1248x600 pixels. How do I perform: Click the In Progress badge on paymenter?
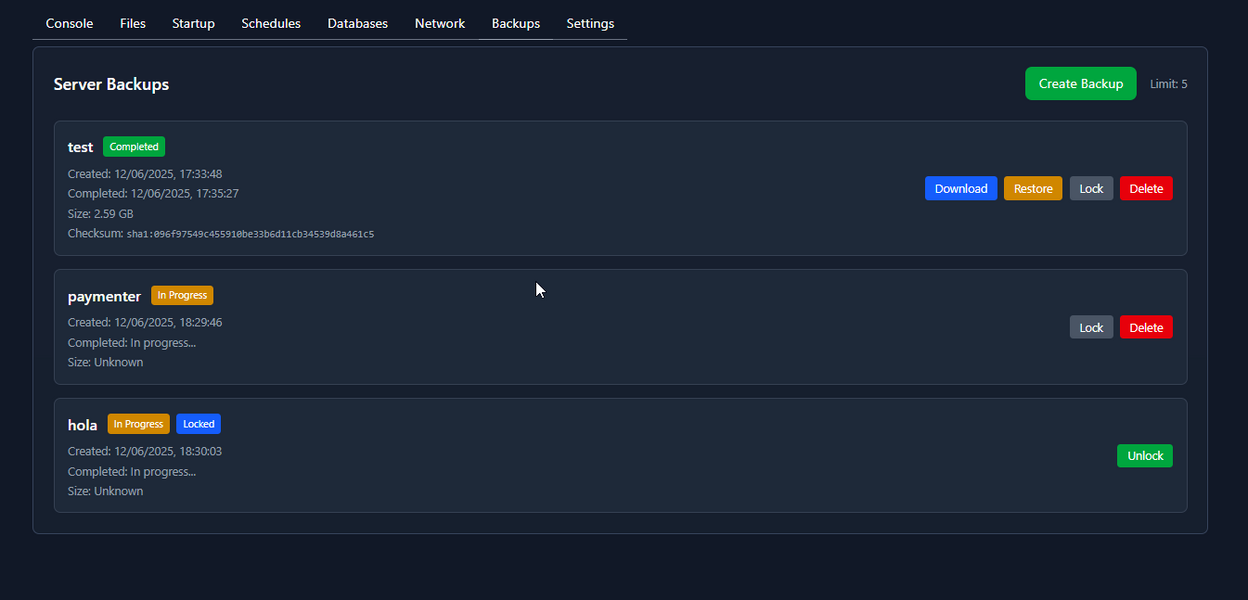pos(182,295)
